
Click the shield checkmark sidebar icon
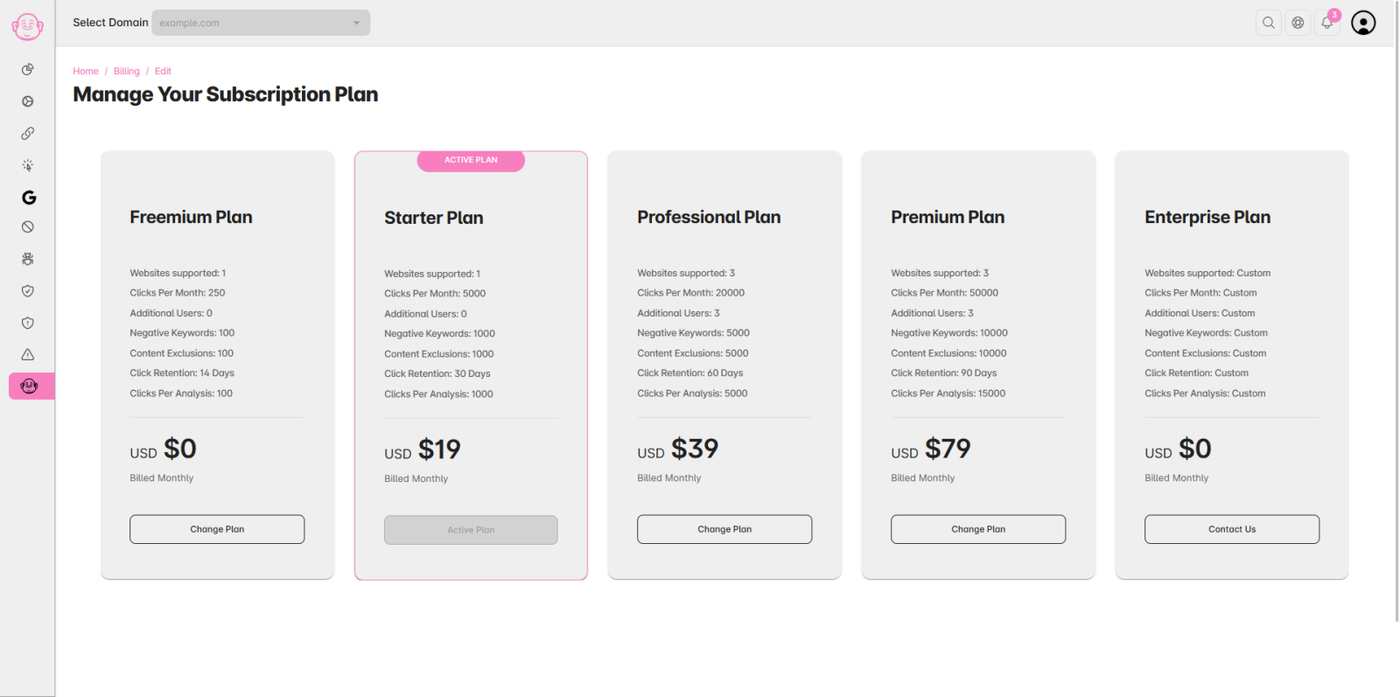click(x=28, y=291)
